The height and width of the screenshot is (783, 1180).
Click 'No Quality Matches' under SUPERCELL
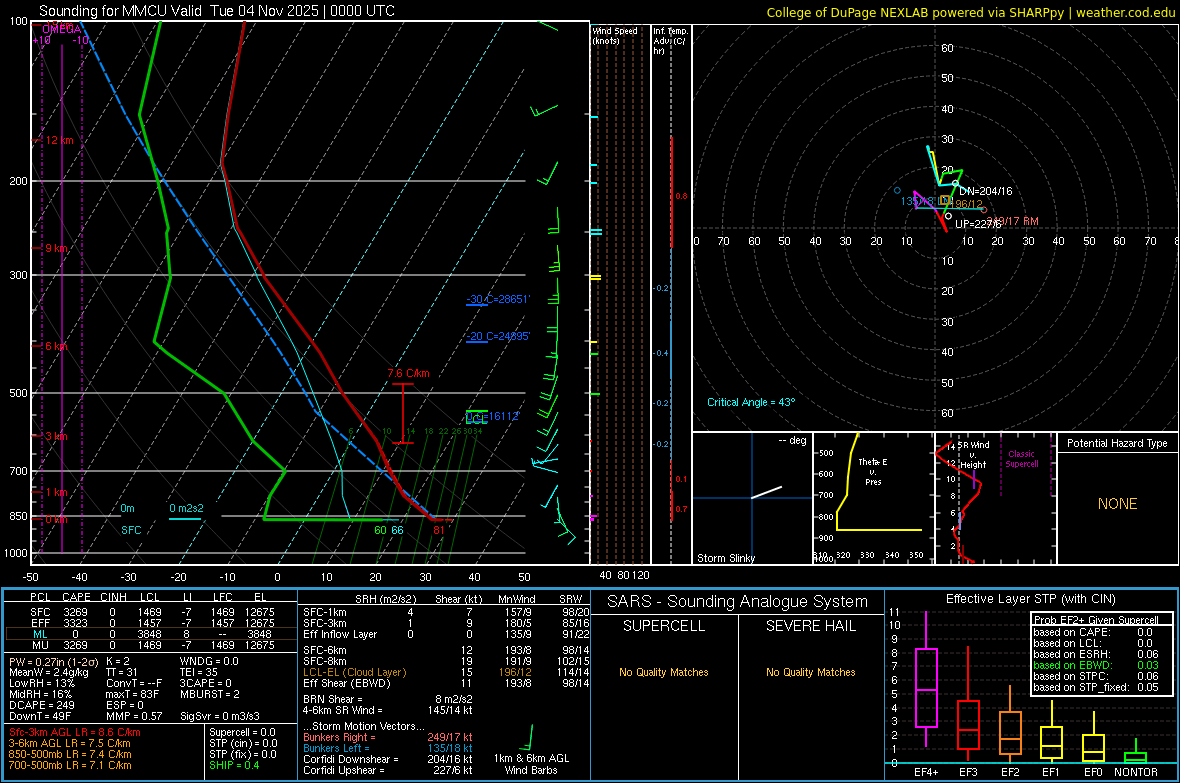click(664, 672)
